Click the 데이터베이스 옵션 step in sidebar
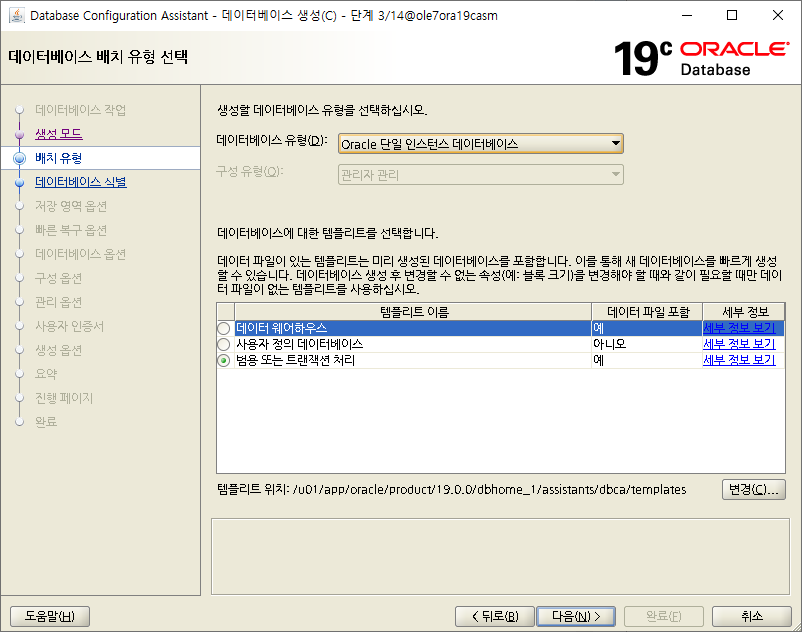The width and height of the screenshot is (802, 632). pos(80,254)
